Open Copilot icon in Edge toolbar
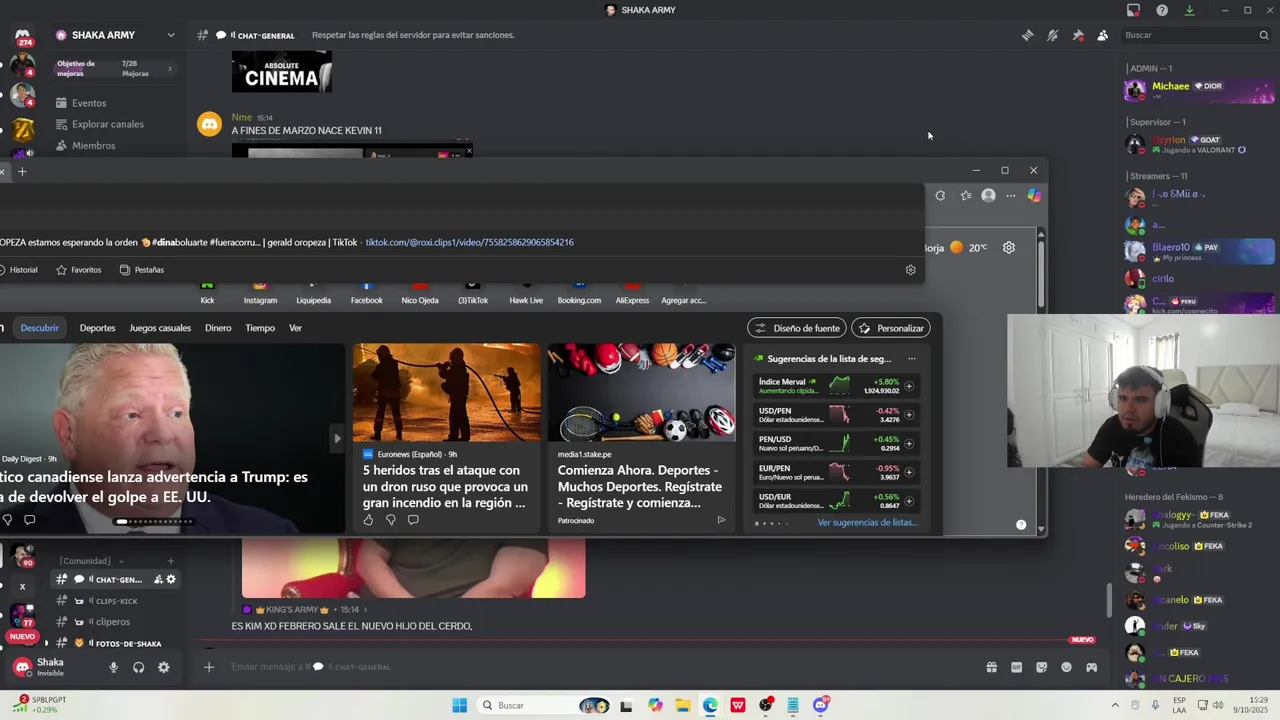The width and height of the screenshot is (1280, 720). 1034,196
